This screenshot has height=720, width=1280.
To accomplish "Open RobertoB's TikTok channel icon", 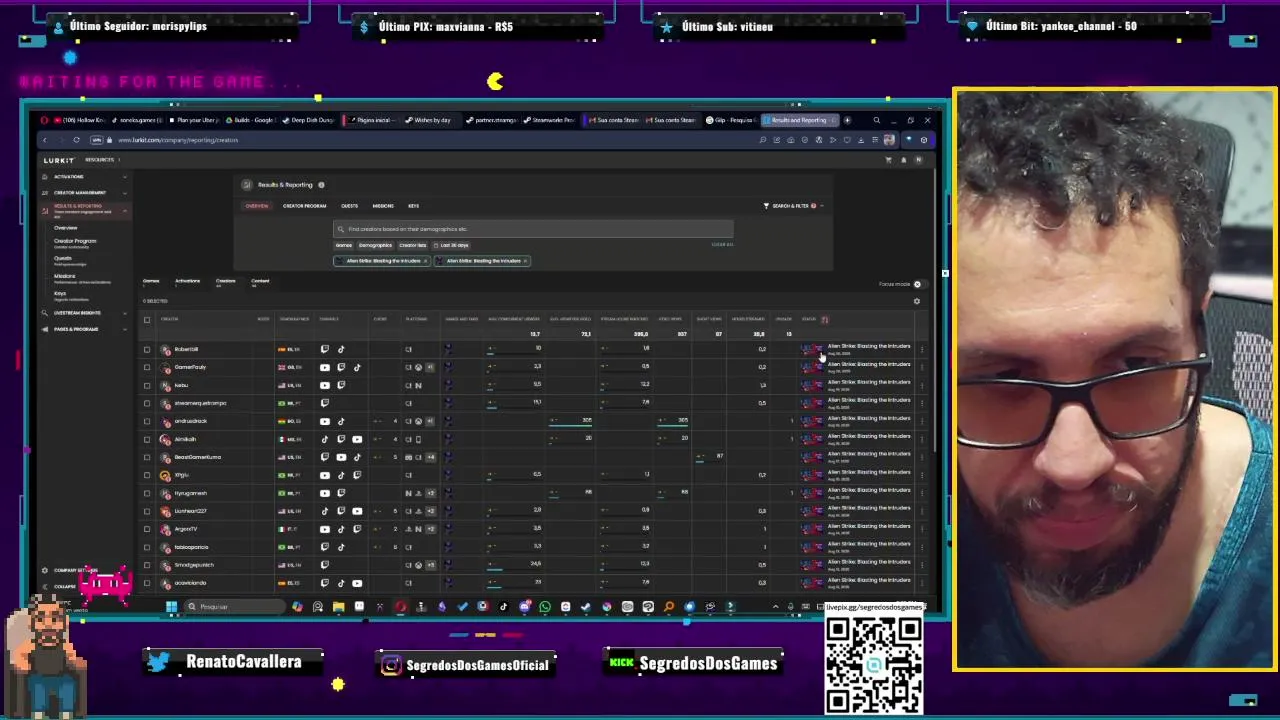I will (x=341, y=349).
